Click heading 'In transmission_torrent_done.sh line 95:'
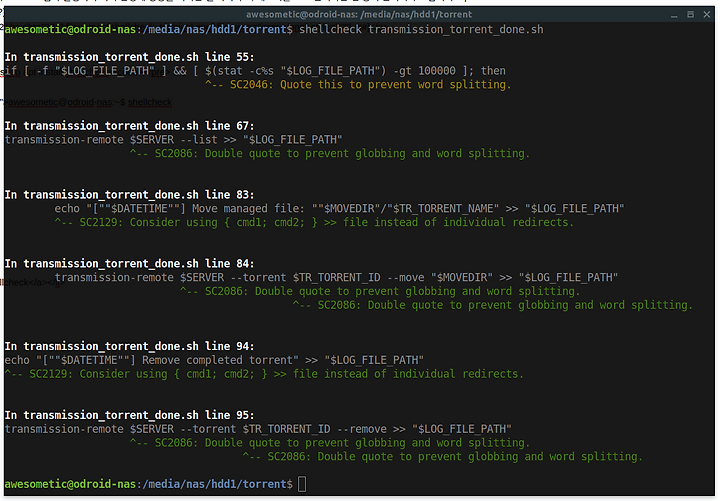The width and height of the screenshot is (720, 501). pyautogui.click(x=129, y=415)
